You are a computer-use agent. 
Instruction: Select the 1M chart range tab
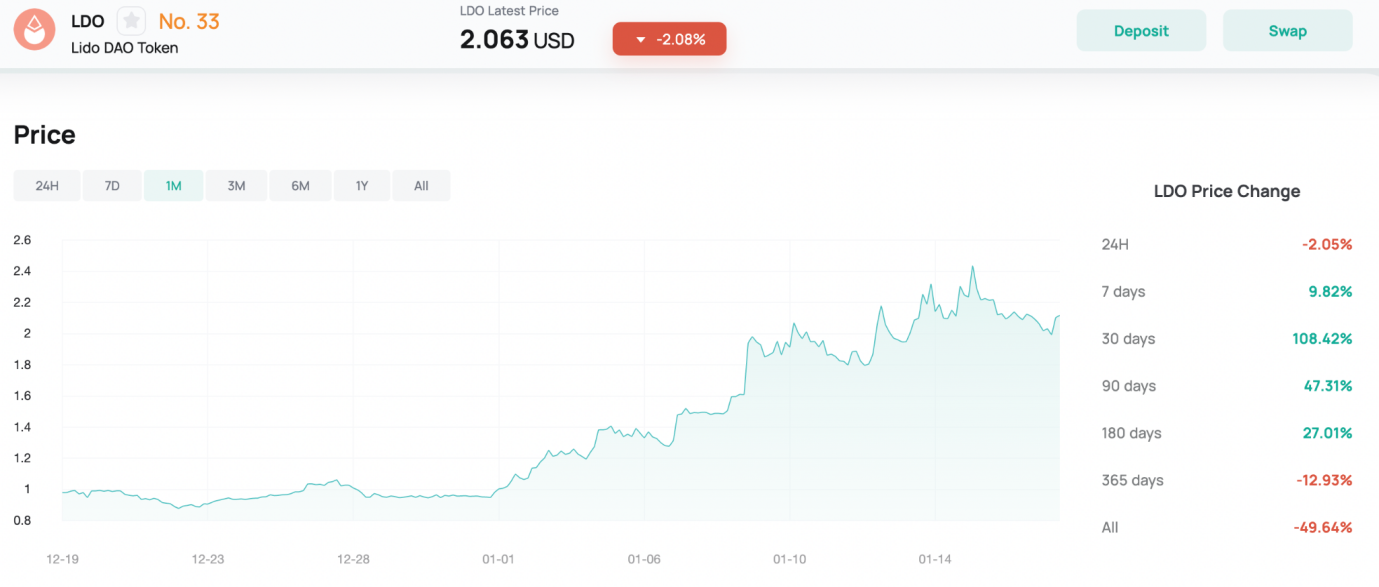point(174,186)
